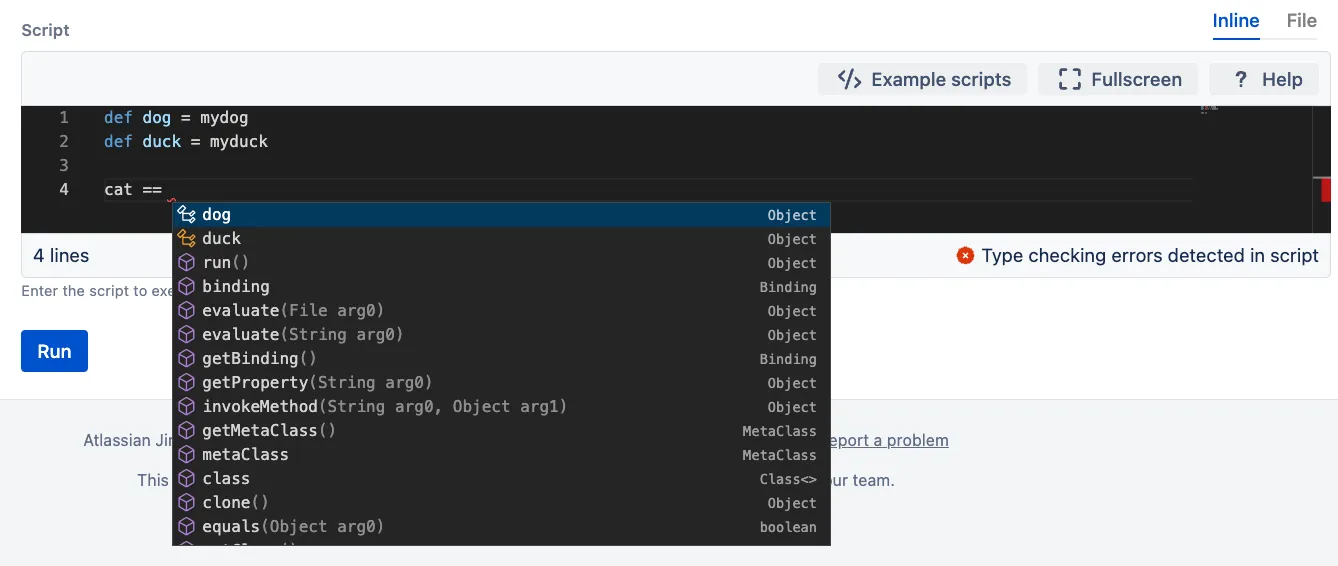Pick run() from the autocomplete list
1338x566 pixels.
click(x=501, y=263)
